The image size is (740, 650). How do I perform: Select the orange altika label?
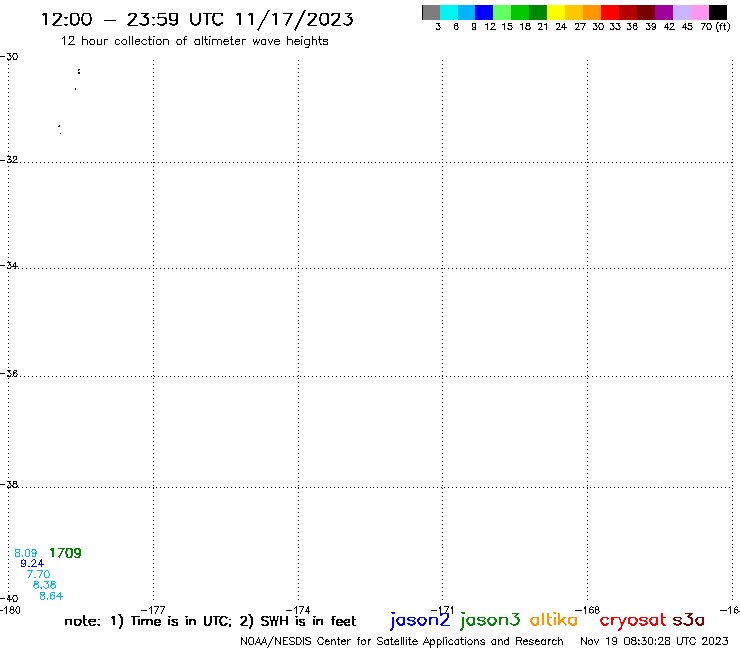click(x=554, y=620)
